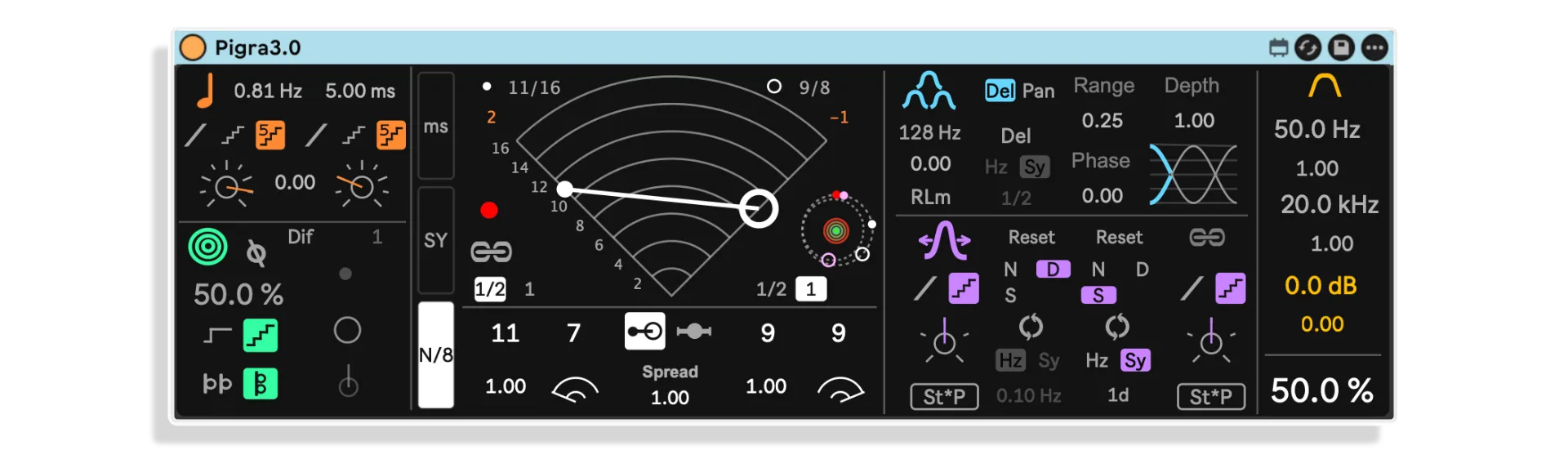The width and height of the screenshot is (1568, 450).
Task: Click the arc fan icon beside 7
Action: click(x=575, y=390)
